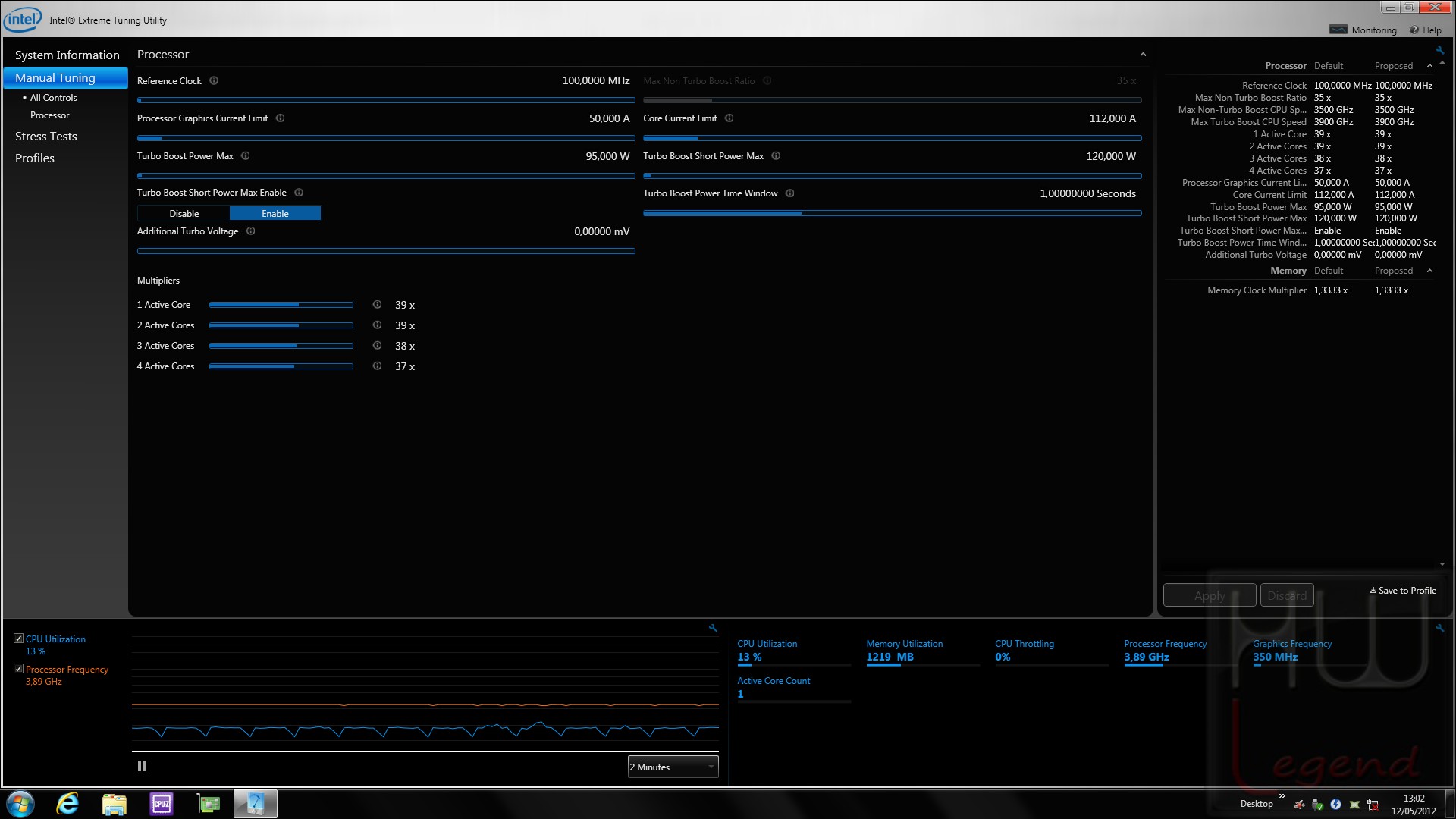
Task: Click the Intel XTU taskbar button
Action: click(256, 804)
